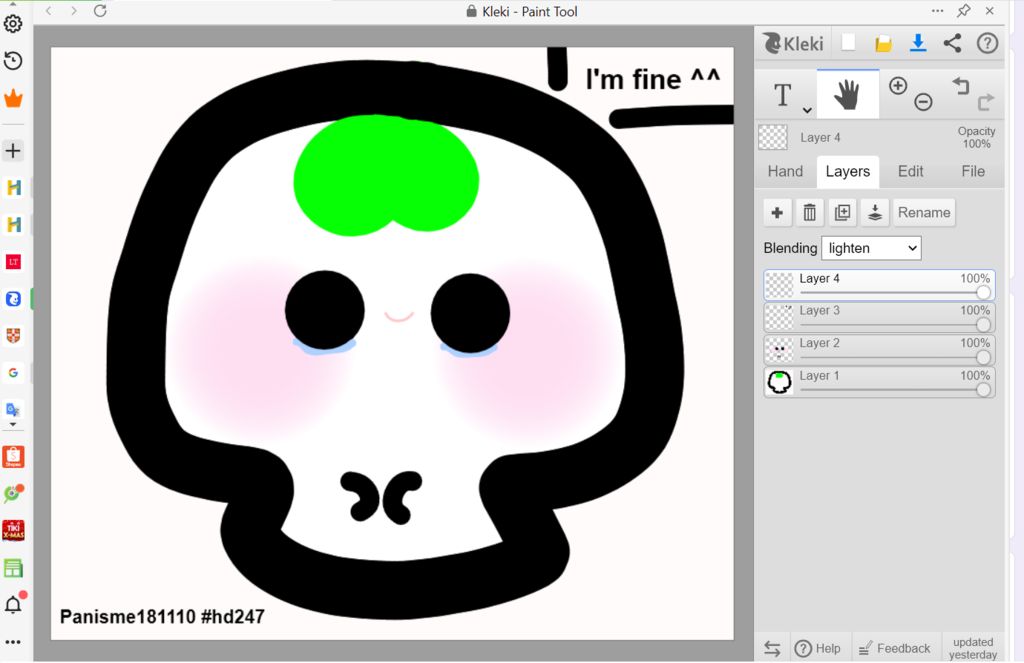The image size is (1024, 663).
Task: Select Layer 2 in layer list
Action: click(x=879, y=350)
